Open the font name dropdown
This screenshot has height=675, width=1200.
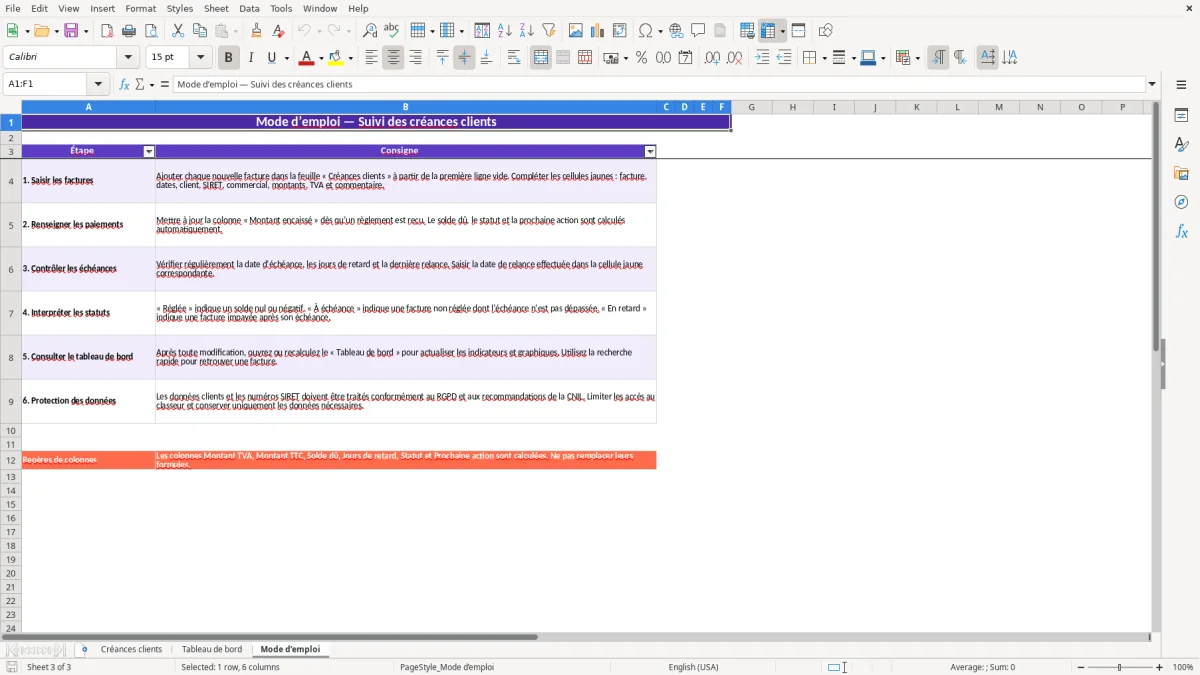[x=128, y=58]
